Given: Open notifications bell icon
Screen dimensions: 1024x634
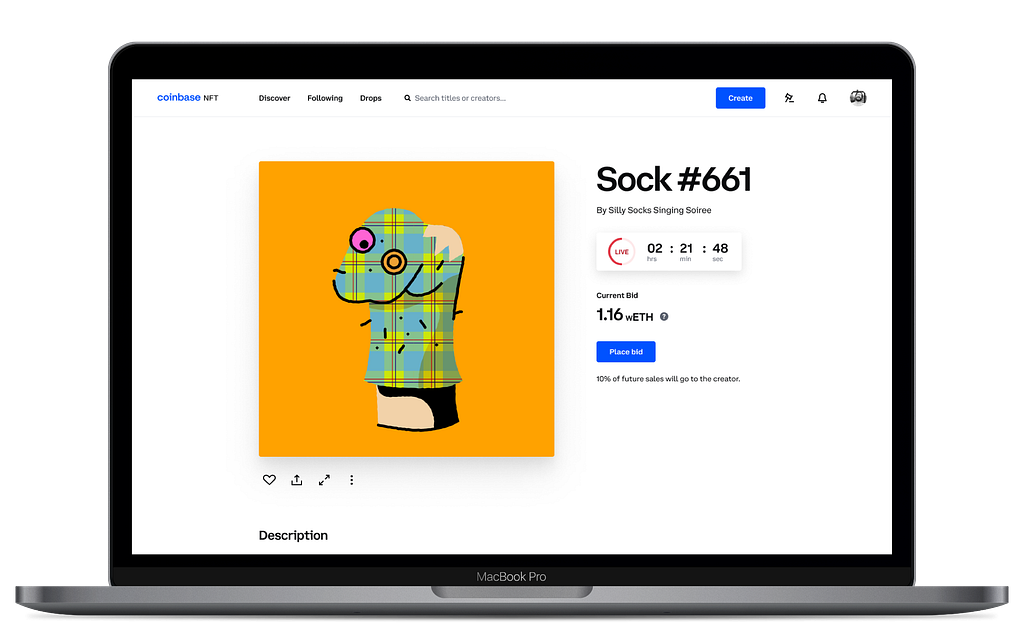Looking at the screenshot, I should [822, 98].
